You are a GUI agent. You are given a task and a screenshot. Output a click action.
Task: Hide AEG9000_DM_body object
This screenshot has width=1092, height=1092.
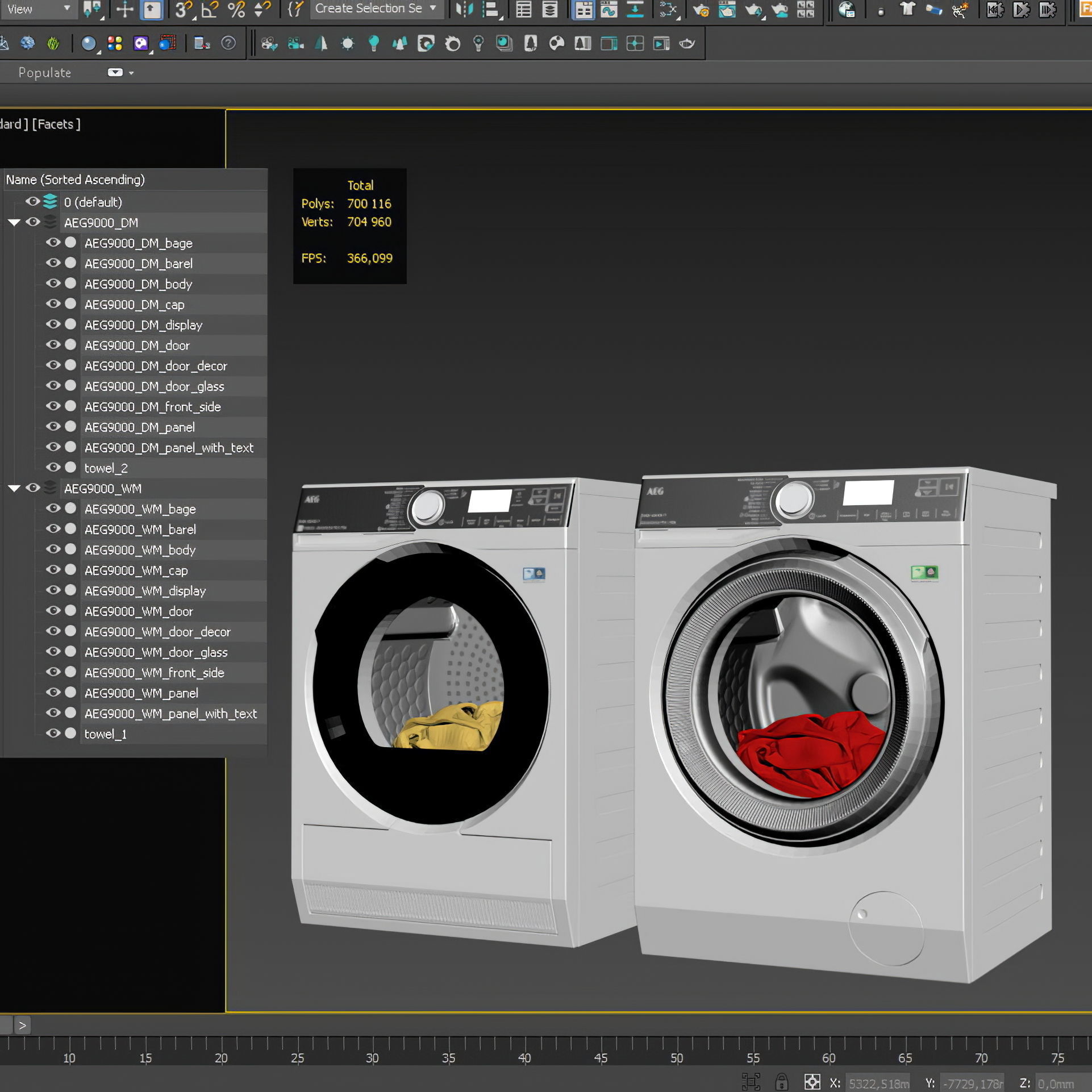(53, 284)
